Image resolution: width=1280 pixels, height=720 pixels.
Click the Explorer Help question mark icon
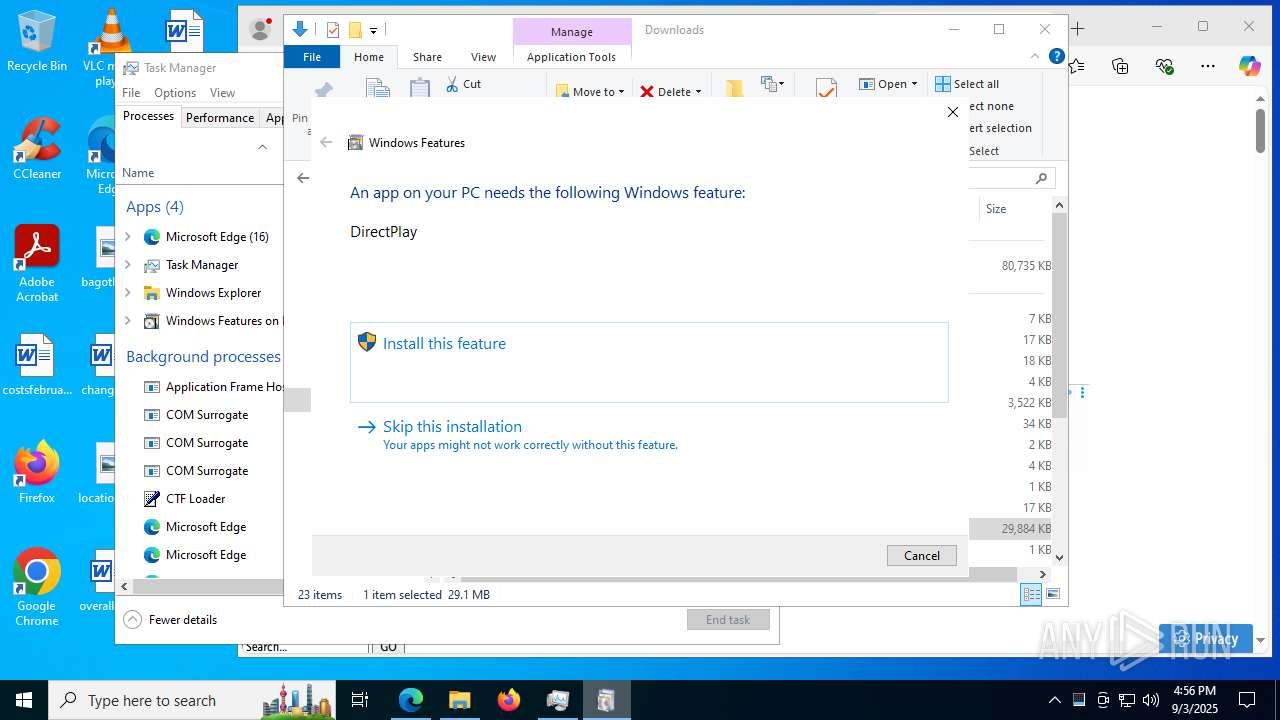pyautogui.click(x=1056, y=56)
